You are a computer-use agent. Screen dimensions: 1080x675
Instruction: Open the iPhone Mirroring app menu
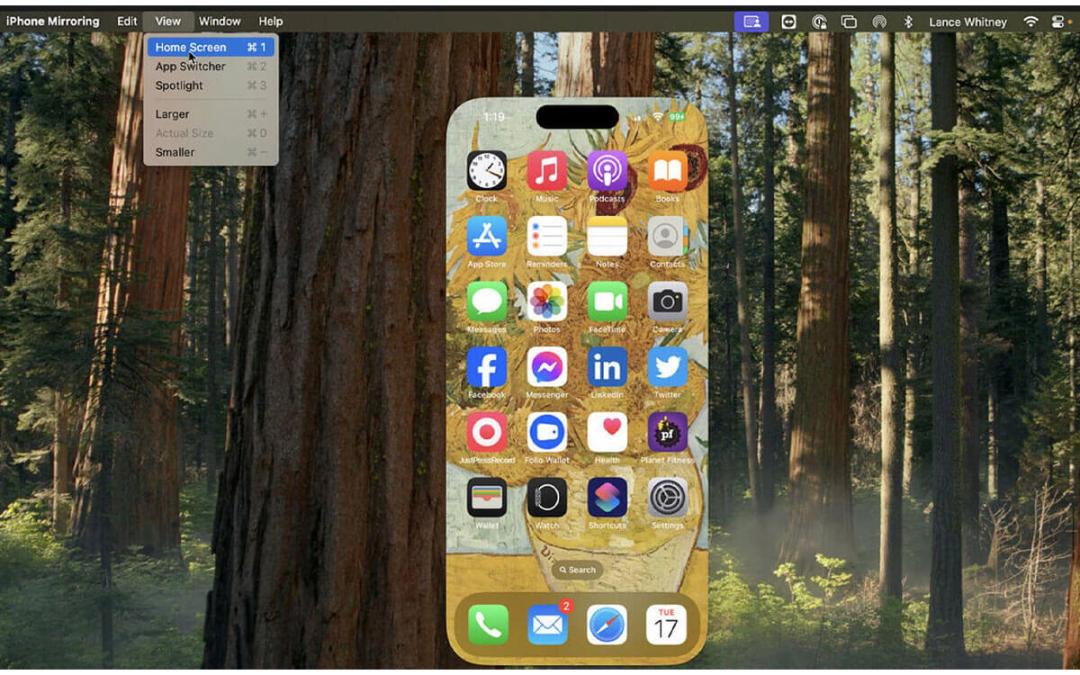click(x=52, y=21)
